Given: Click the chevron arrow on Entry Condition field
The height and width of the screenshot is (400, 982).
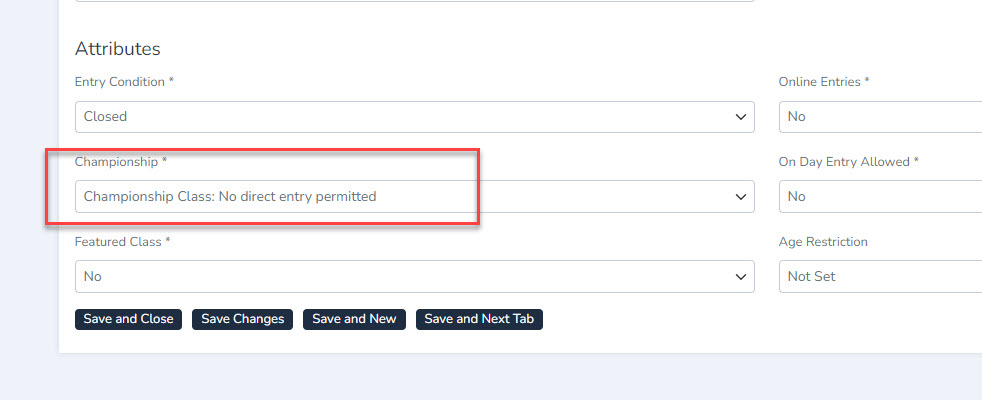Looking at the screenshot, I should point(741,117).
